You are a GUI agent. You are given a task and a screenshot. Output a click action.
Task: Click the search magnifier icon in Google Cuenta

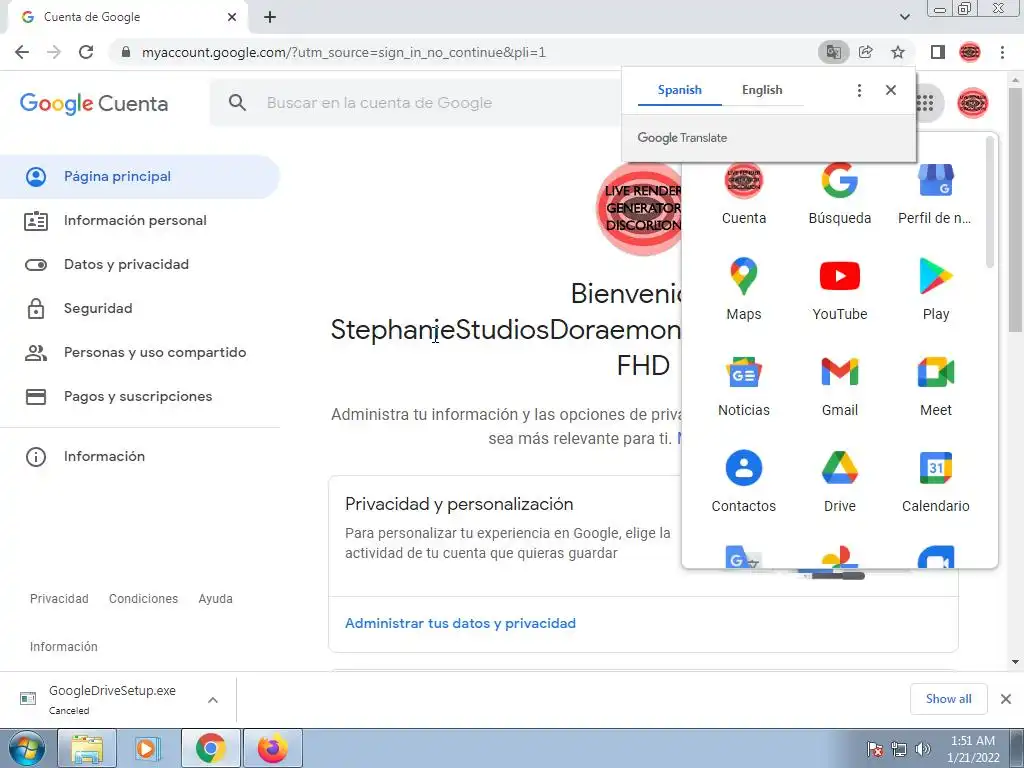point(238,103)
